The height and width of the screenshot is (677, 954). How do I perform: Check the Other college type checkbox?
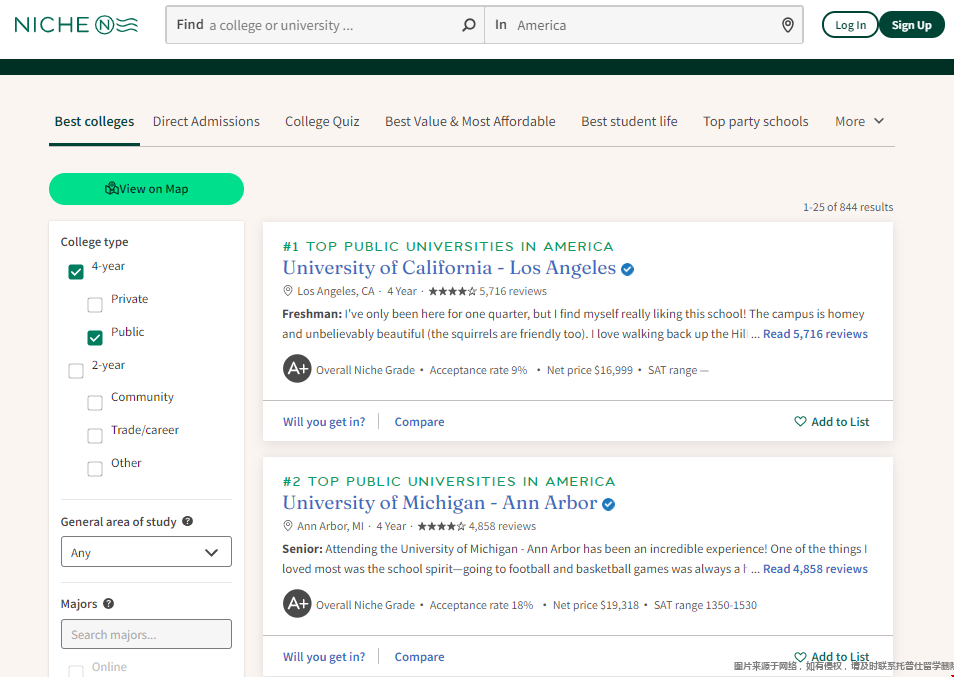click(x=95, y=469)
